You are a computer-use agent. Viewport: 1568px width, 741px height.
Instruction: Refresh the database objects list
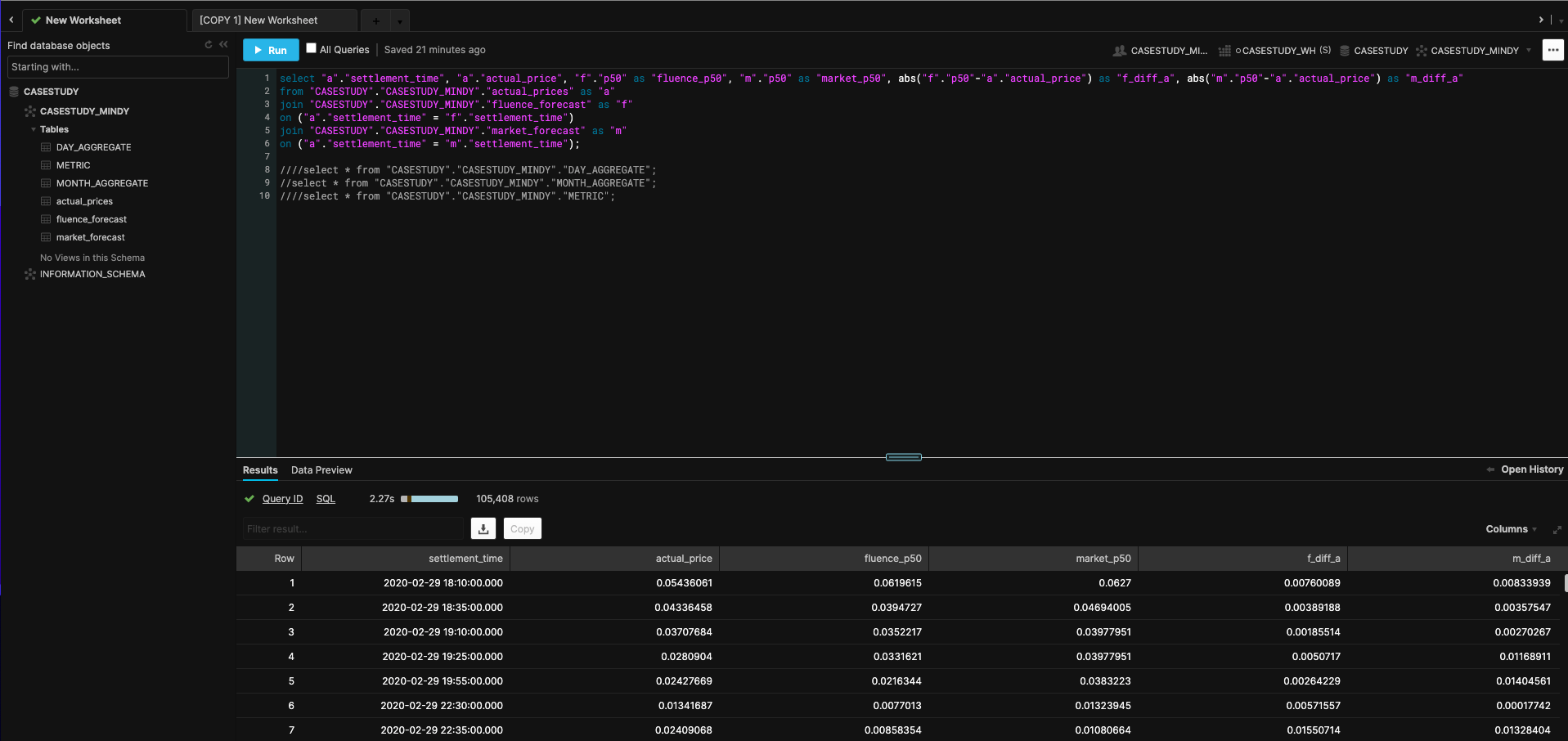pyautogui.click(x=209, y=45)
